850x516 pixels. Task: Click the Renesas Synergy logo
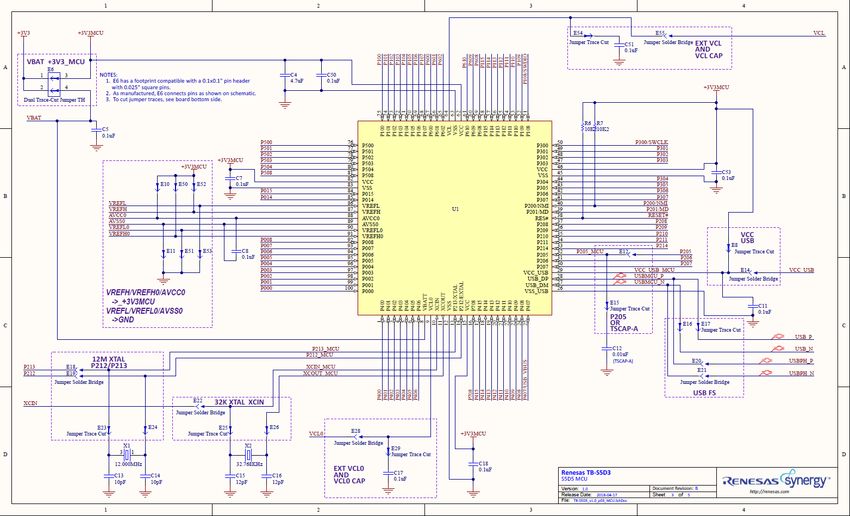tap(777, 481)
